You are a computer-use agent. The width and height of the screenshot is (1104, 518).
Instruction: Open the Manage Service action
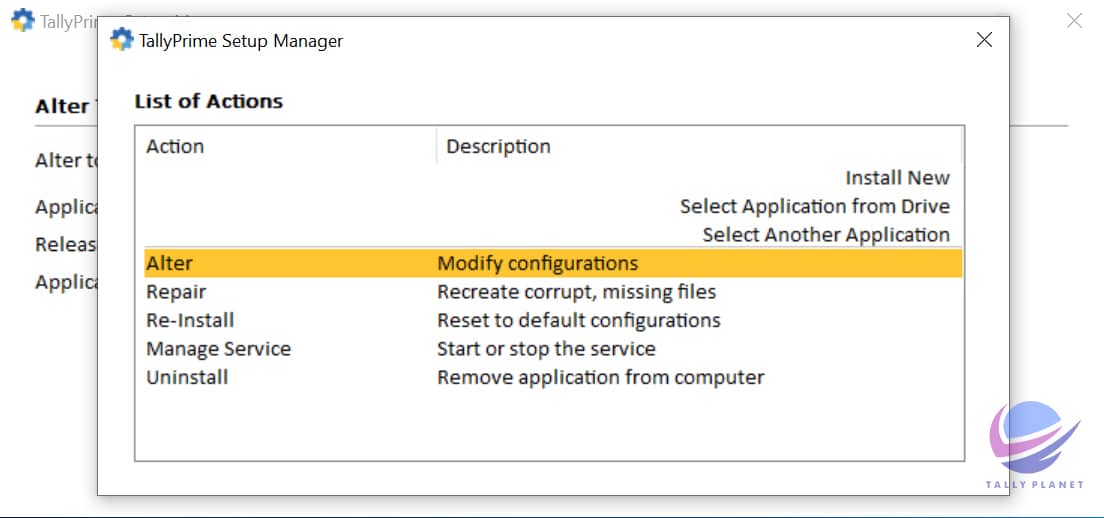pyautogui.click(x=218, y=349)
